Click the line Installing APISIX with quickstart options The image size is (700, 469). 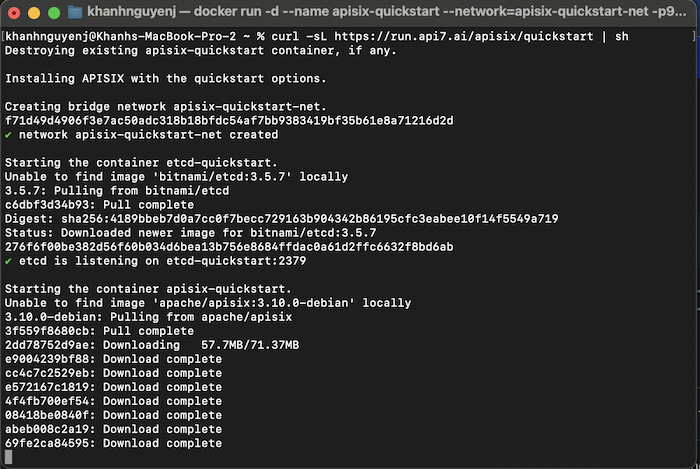(166, 79)
